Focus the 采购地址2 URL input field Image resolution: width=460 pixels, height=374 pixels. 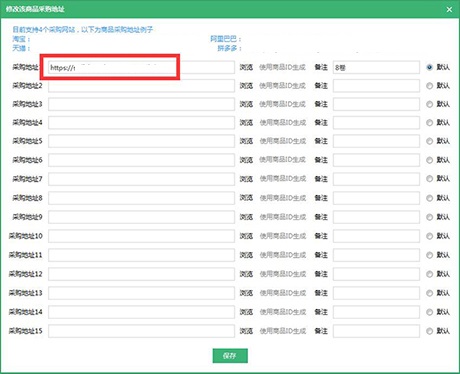[x=141, y=86]
